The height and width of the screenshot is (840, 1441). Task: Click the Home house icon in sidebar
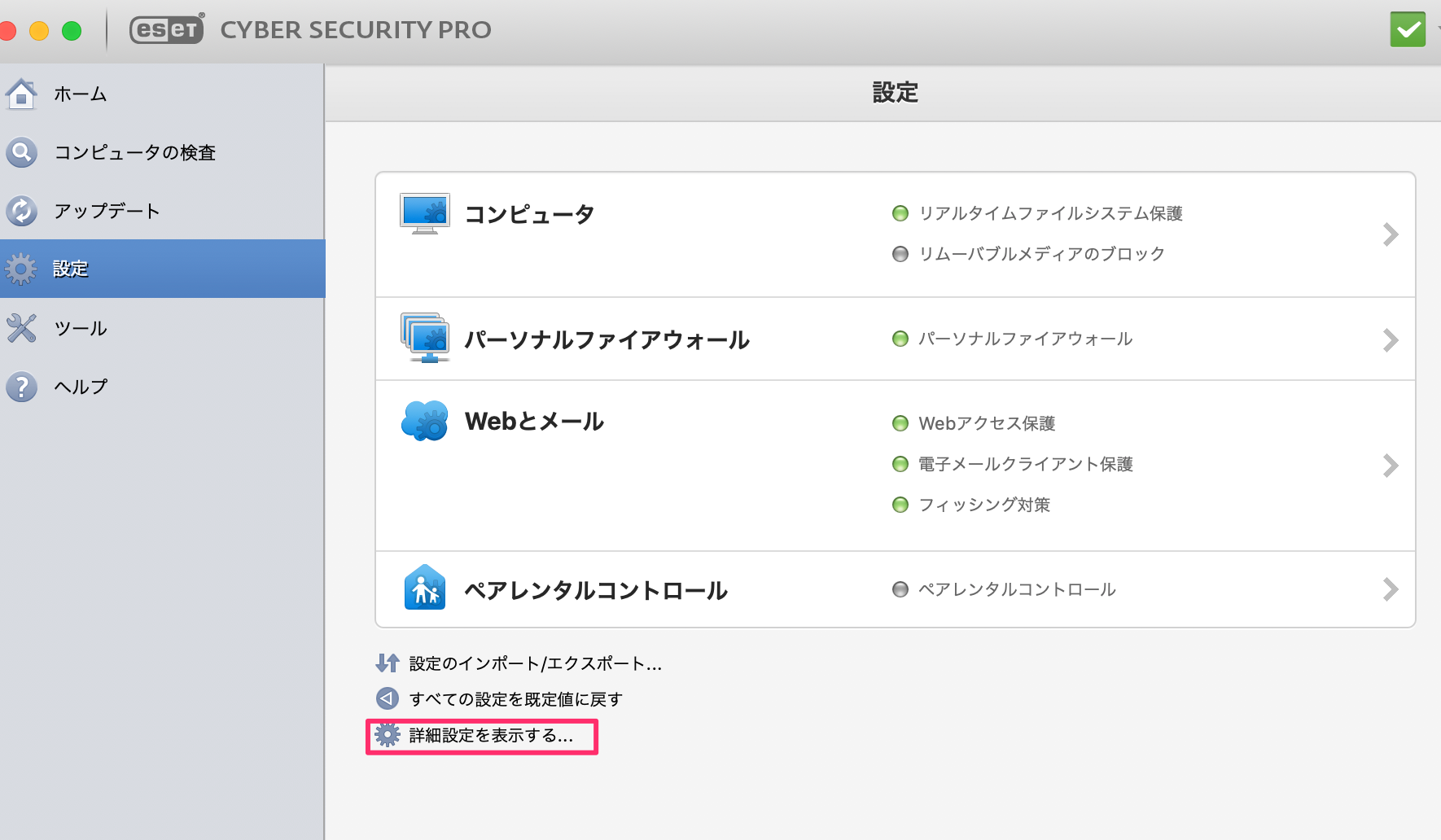pyautogui.click(x=21, y=94)
